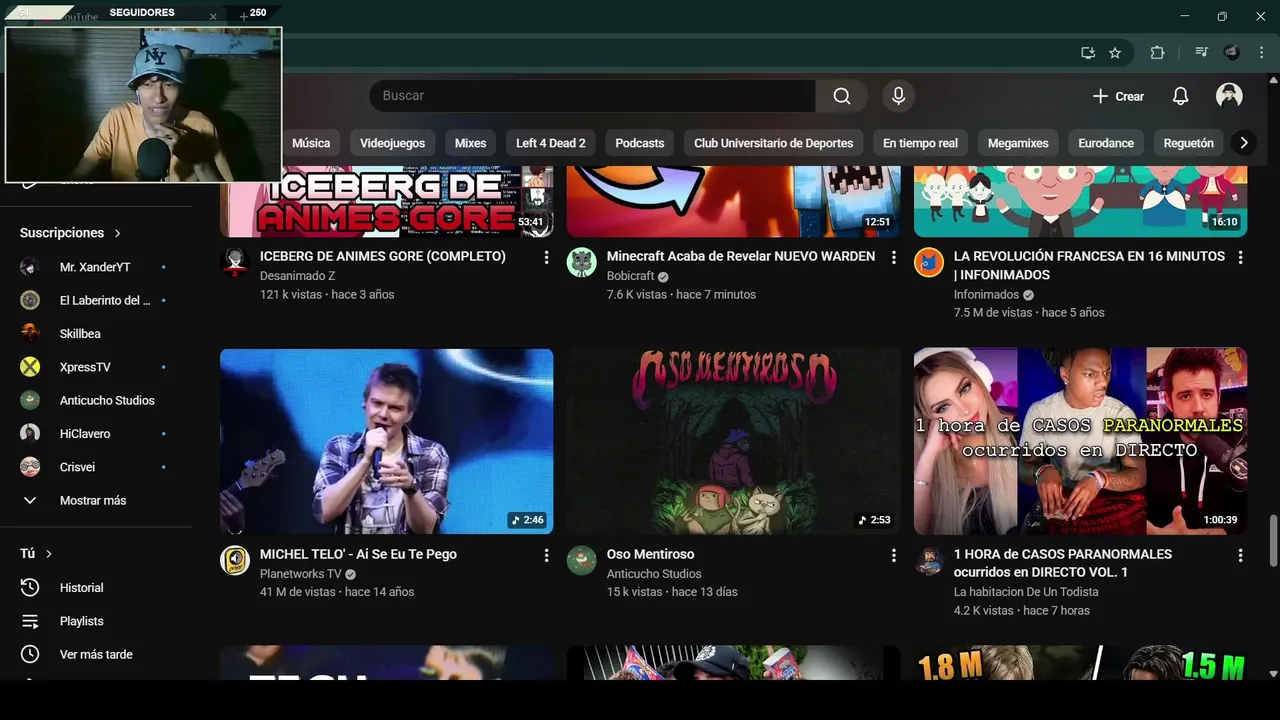1280x720 pixels.
Task: Click the search magnifier button
Action: click(x=842, y=96)
